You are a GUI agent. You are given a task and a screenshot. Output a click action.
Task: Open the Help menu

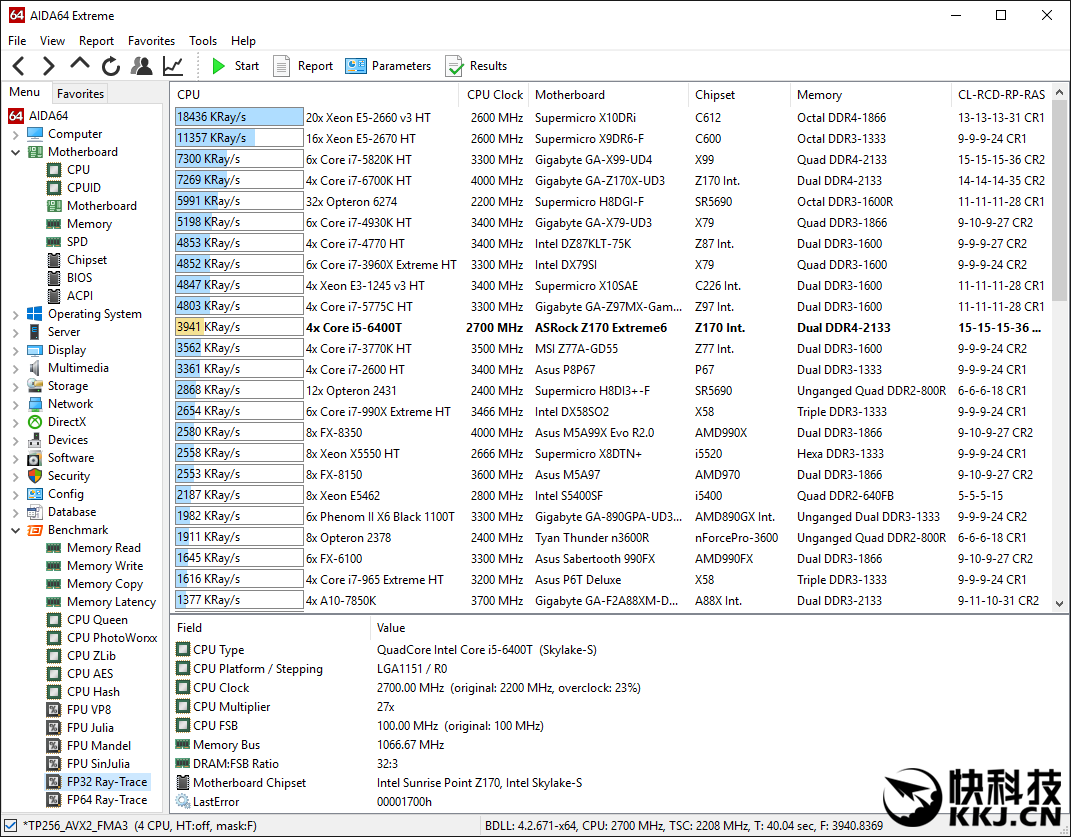tap(243, 41)
